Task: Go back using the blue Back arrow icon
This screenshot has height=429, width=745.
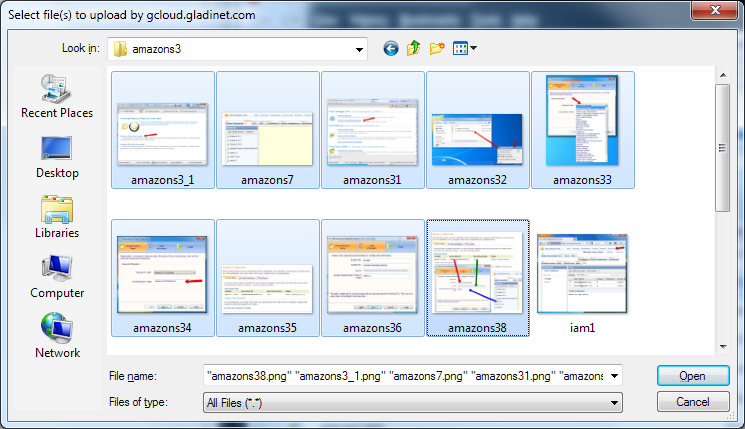Action: click(391, 48)
